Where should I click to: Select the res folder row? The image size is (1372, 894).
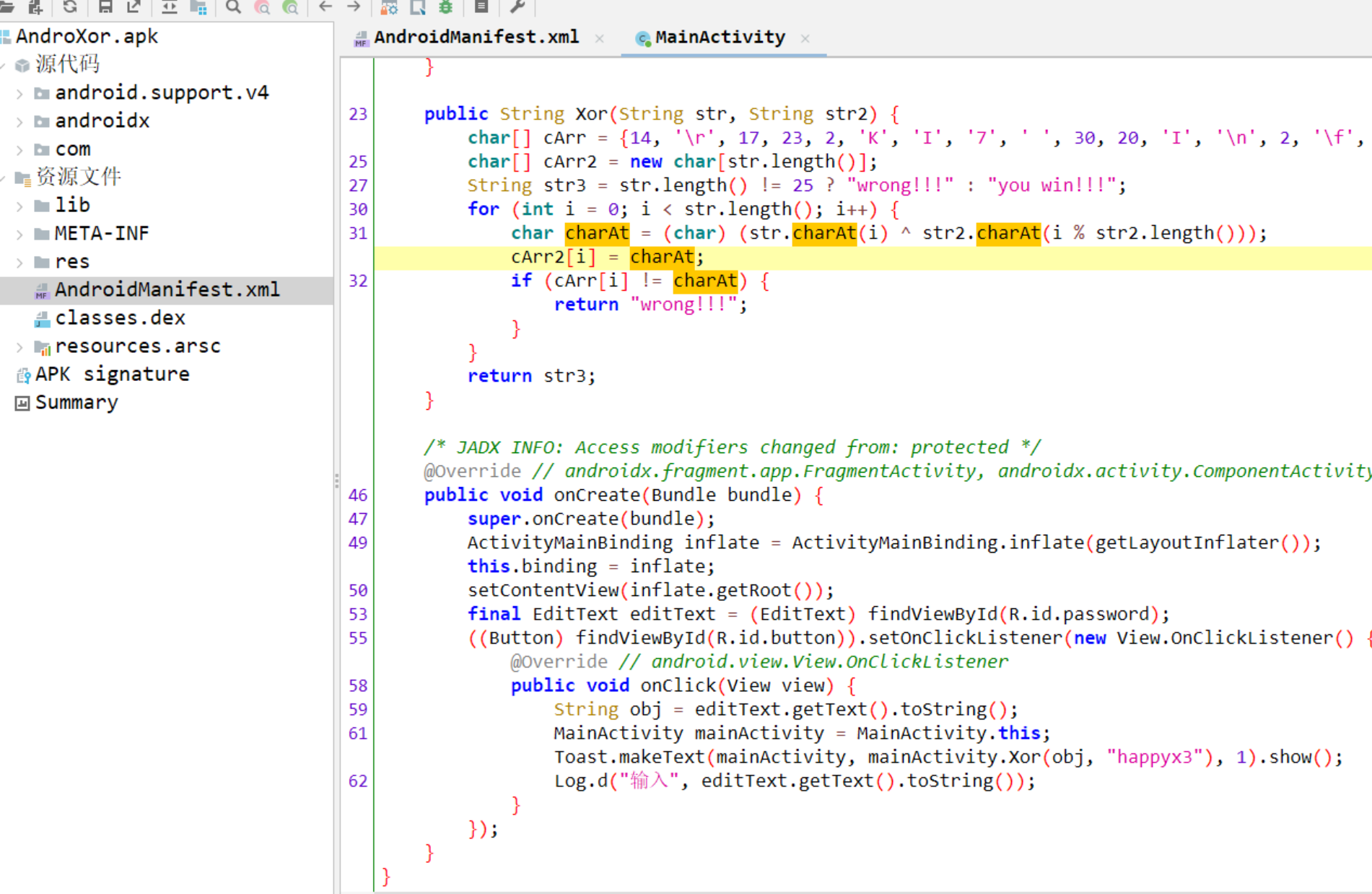click(x=72, y=261)
